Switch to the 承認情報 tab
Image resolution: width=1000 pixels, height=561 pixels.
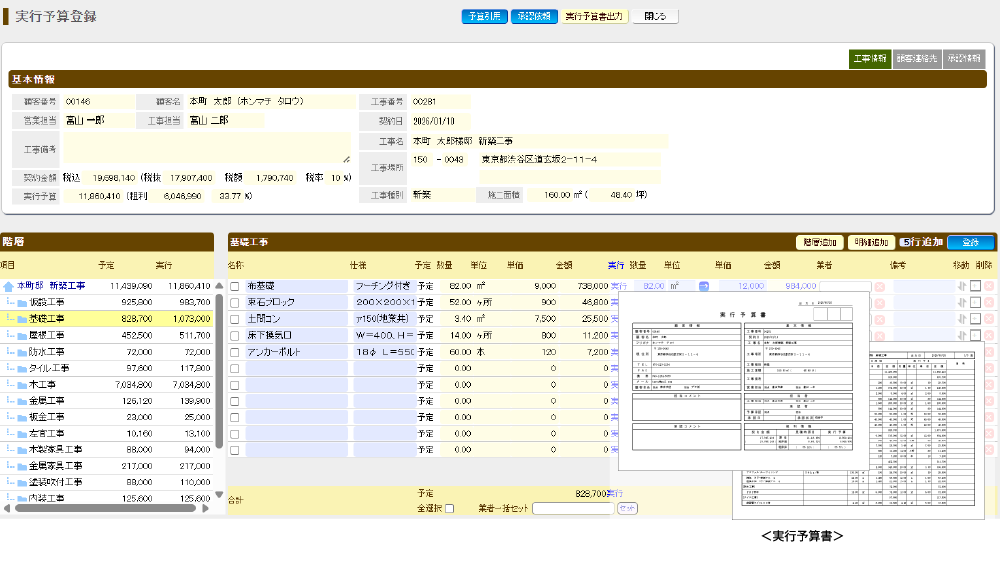click(964, 59)
